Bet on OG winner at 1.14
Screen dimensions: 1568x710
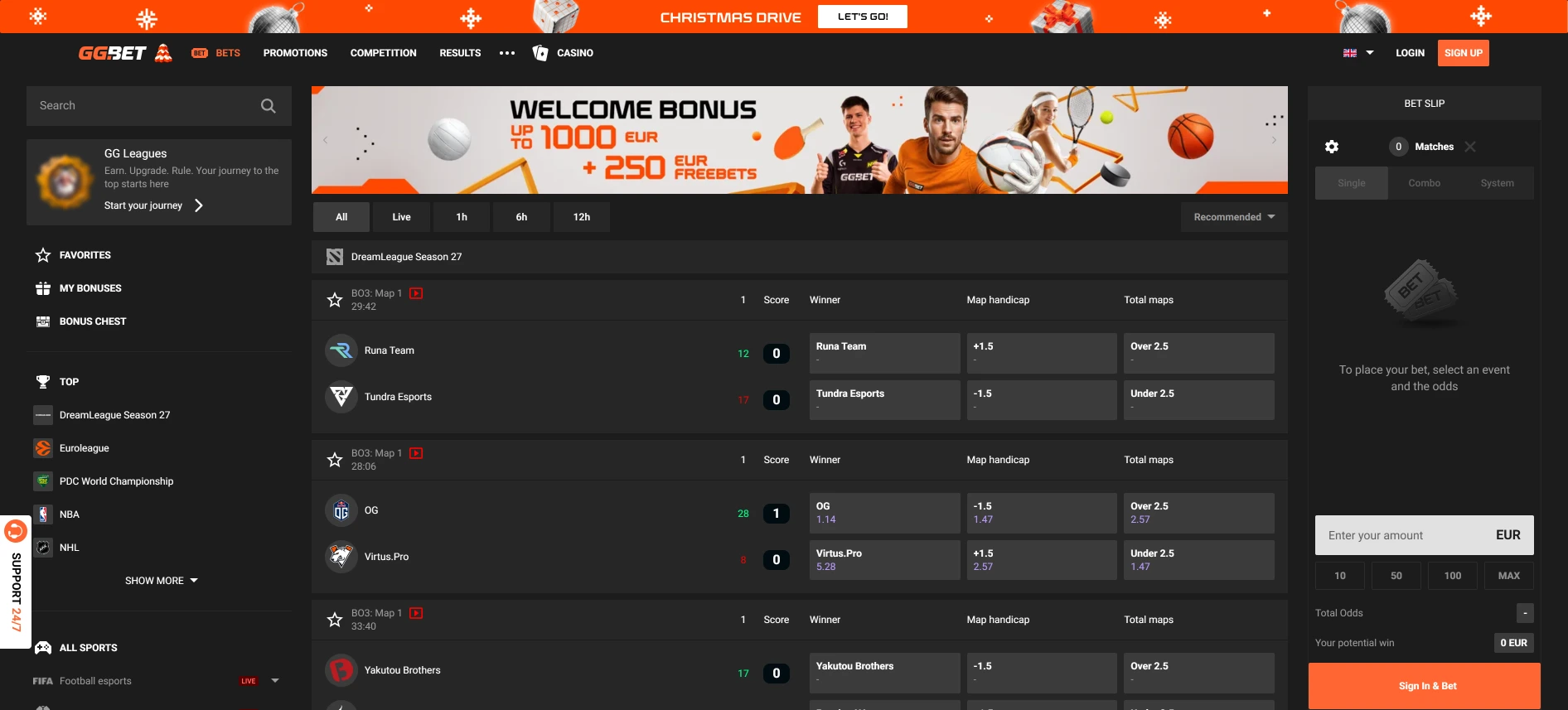tap(884, 513)
